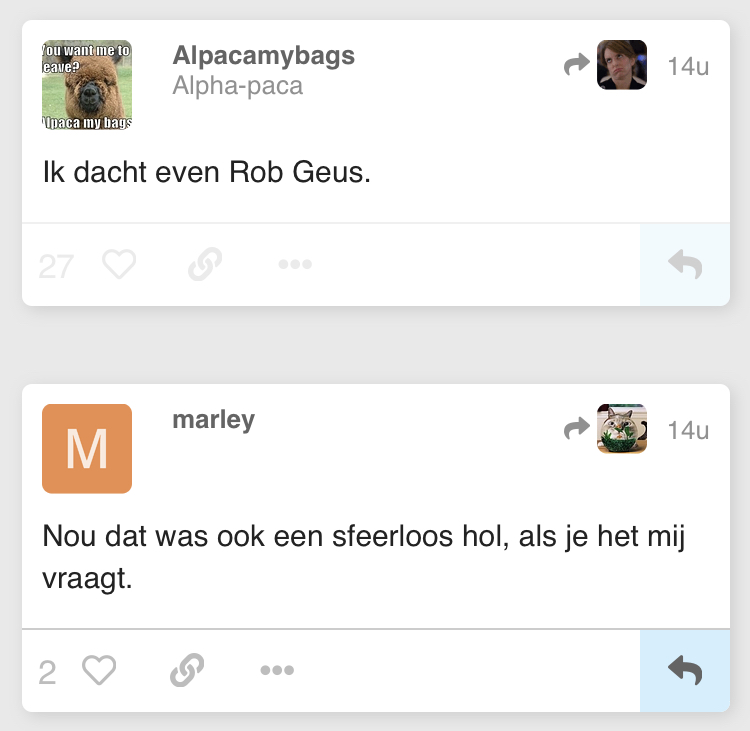
Task: Click the forward arrow in marley's comment header
Action: point(576,428)
